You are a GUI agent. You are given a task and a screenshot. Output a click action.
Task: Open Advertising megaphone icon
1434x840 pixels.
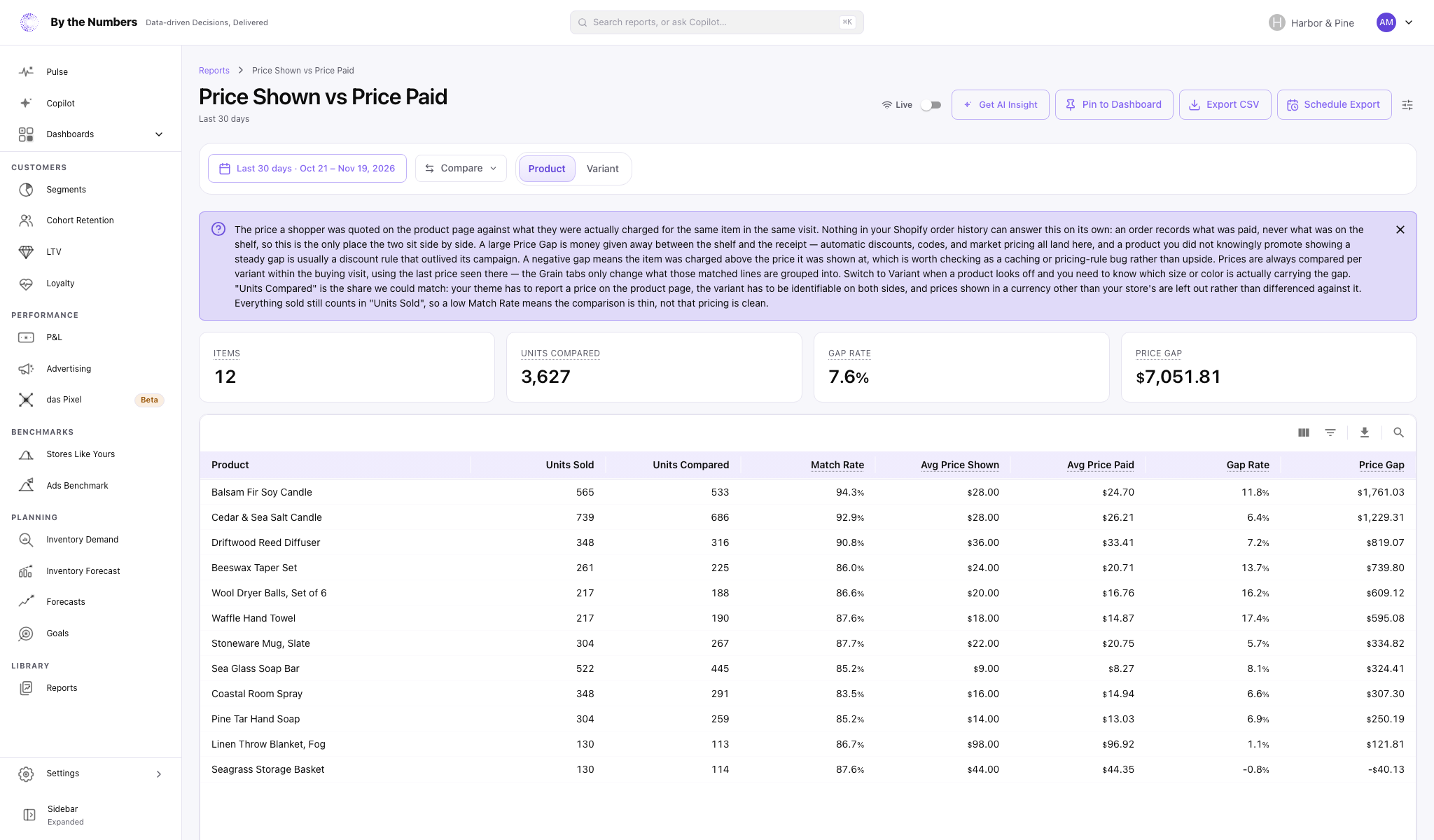click(x=26, y=369)
